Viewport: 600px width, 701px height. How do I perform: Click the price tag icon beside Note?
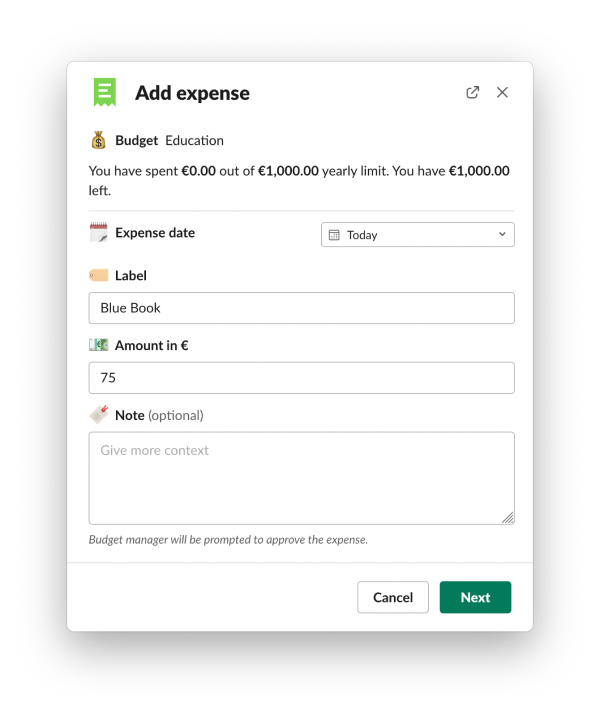pos(98,415)
